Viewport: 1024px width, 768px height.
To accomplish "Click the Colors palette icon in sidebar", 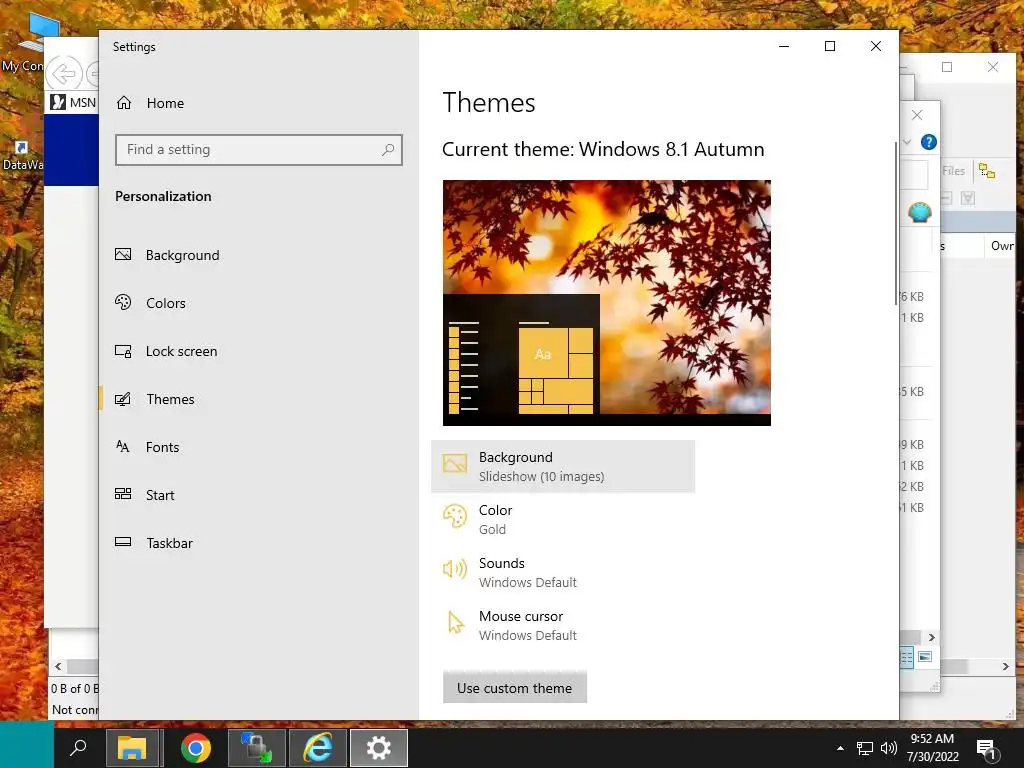I will (x=123, y=302).
